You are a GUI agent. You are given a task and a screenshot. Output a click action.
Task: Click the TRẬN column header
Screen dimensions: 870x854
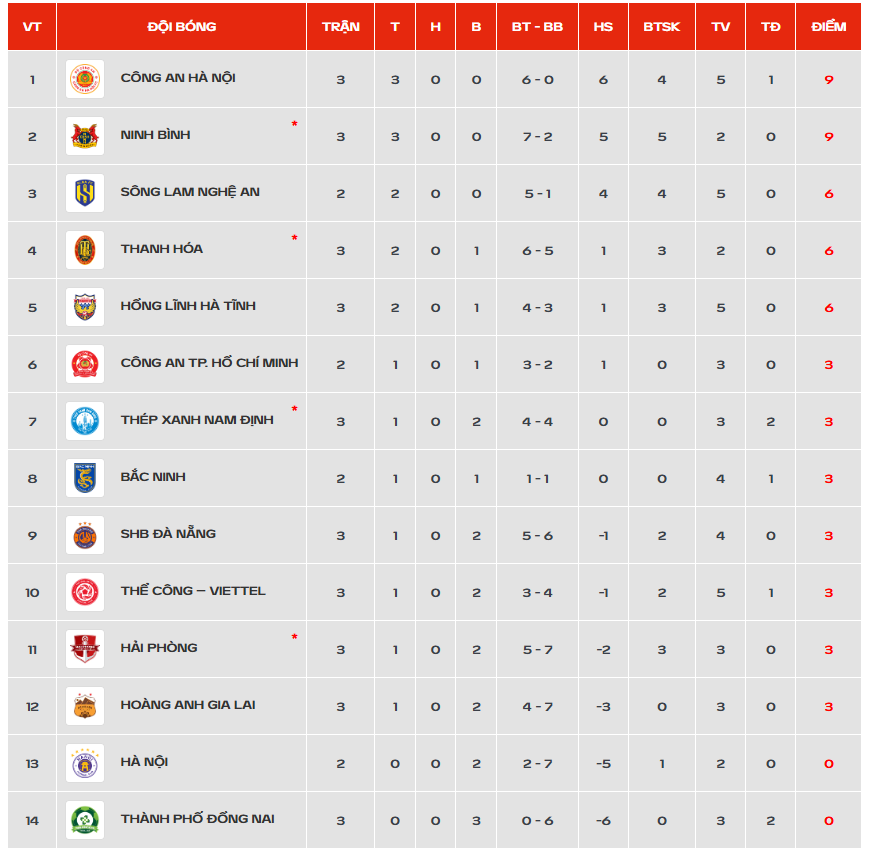(341, 27)
